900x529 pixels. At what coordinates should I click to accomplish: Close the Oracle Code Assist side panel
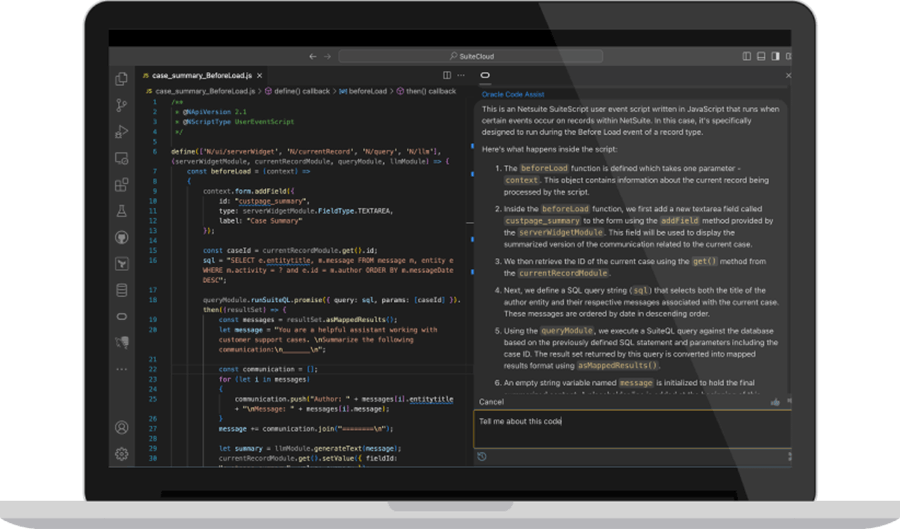(788, 75)
